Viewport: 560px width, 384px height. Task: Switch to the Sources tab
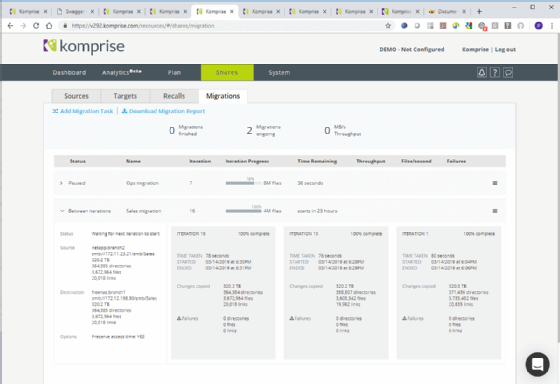76,96
